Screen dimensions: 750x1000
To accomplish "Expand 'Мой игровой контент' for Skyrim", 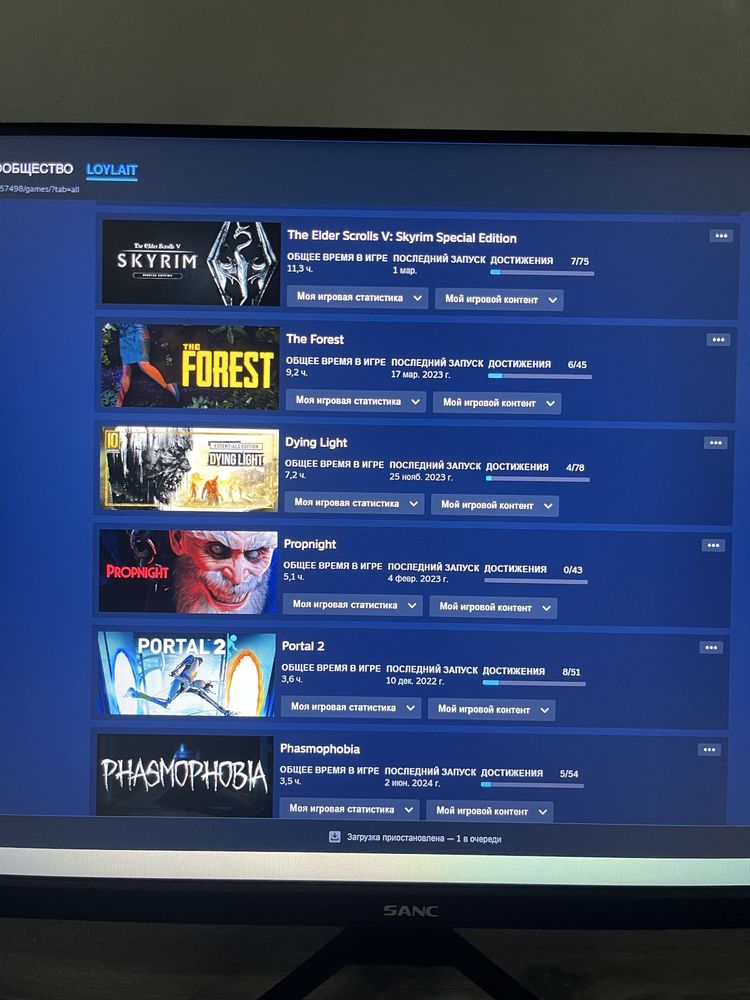I will click(x=499, y=299).
